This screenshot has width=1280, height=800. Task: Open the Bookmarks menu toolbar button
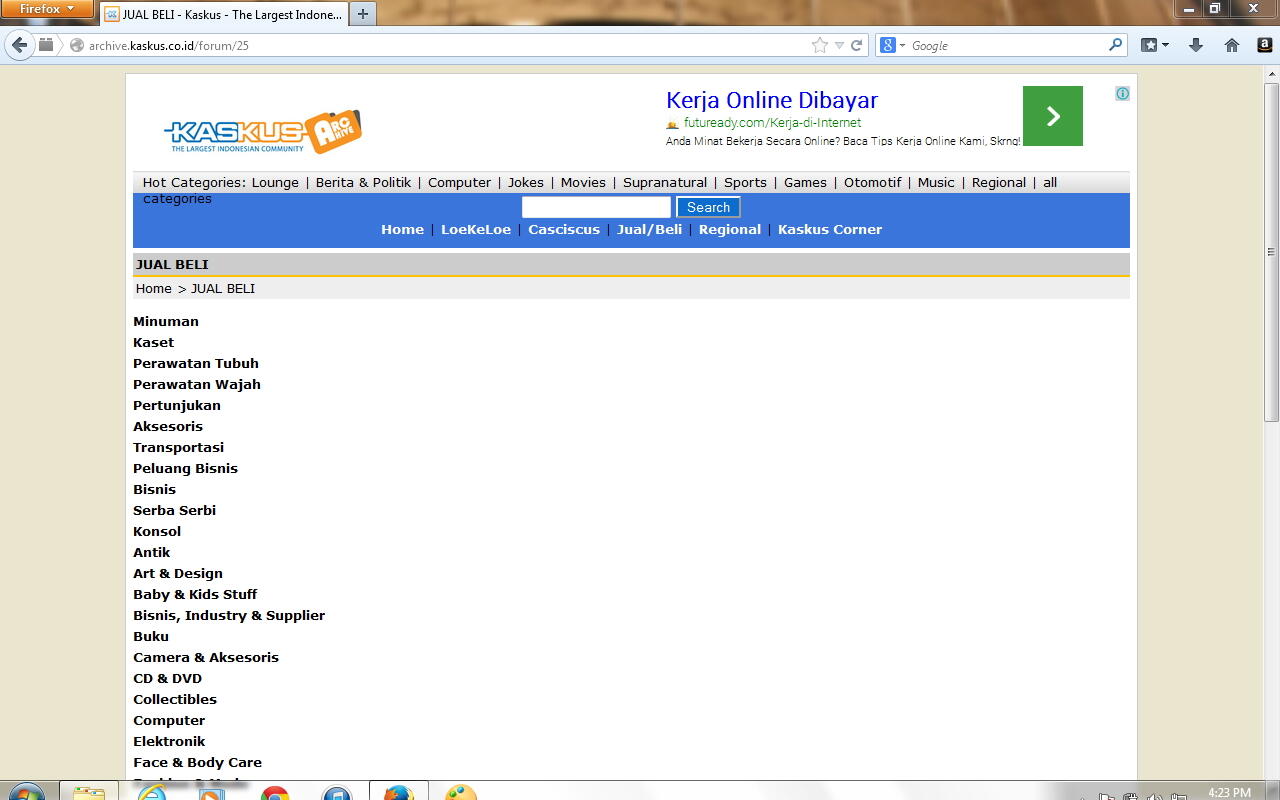click(1155, 45)
